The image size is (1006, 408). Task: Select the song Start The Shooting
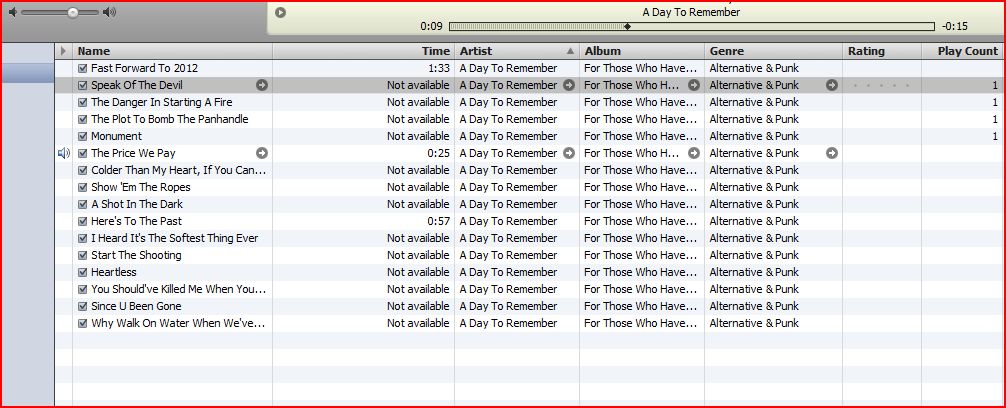136,255
